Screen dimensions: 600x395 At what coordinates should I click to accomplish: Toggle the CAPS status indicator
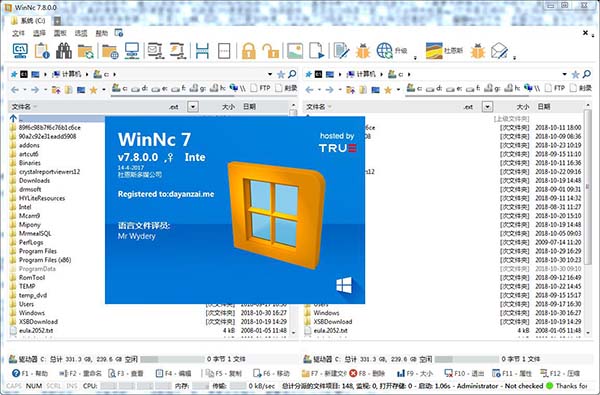(14, 386)
